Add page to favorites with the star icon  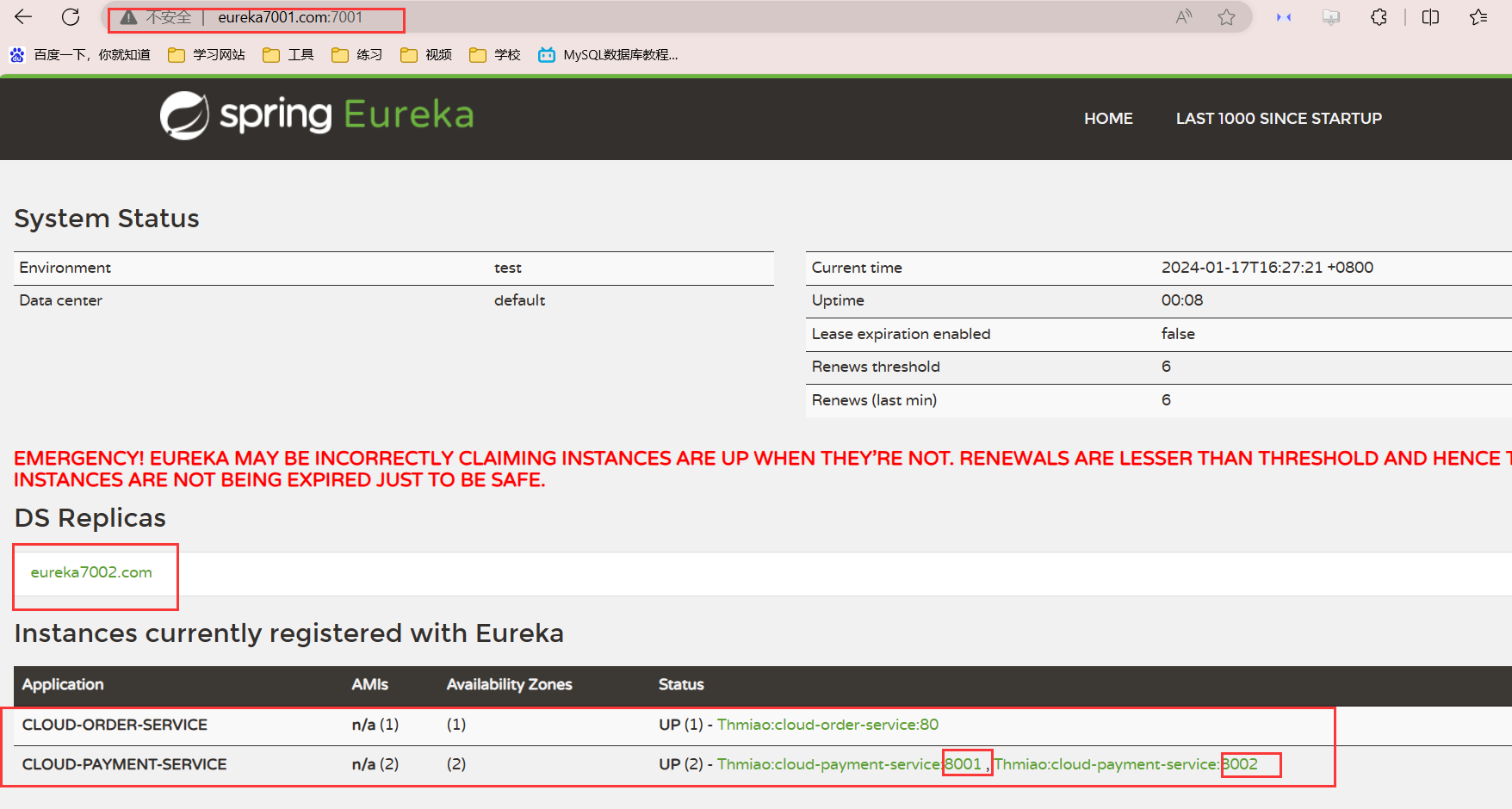click(1227, 16)
